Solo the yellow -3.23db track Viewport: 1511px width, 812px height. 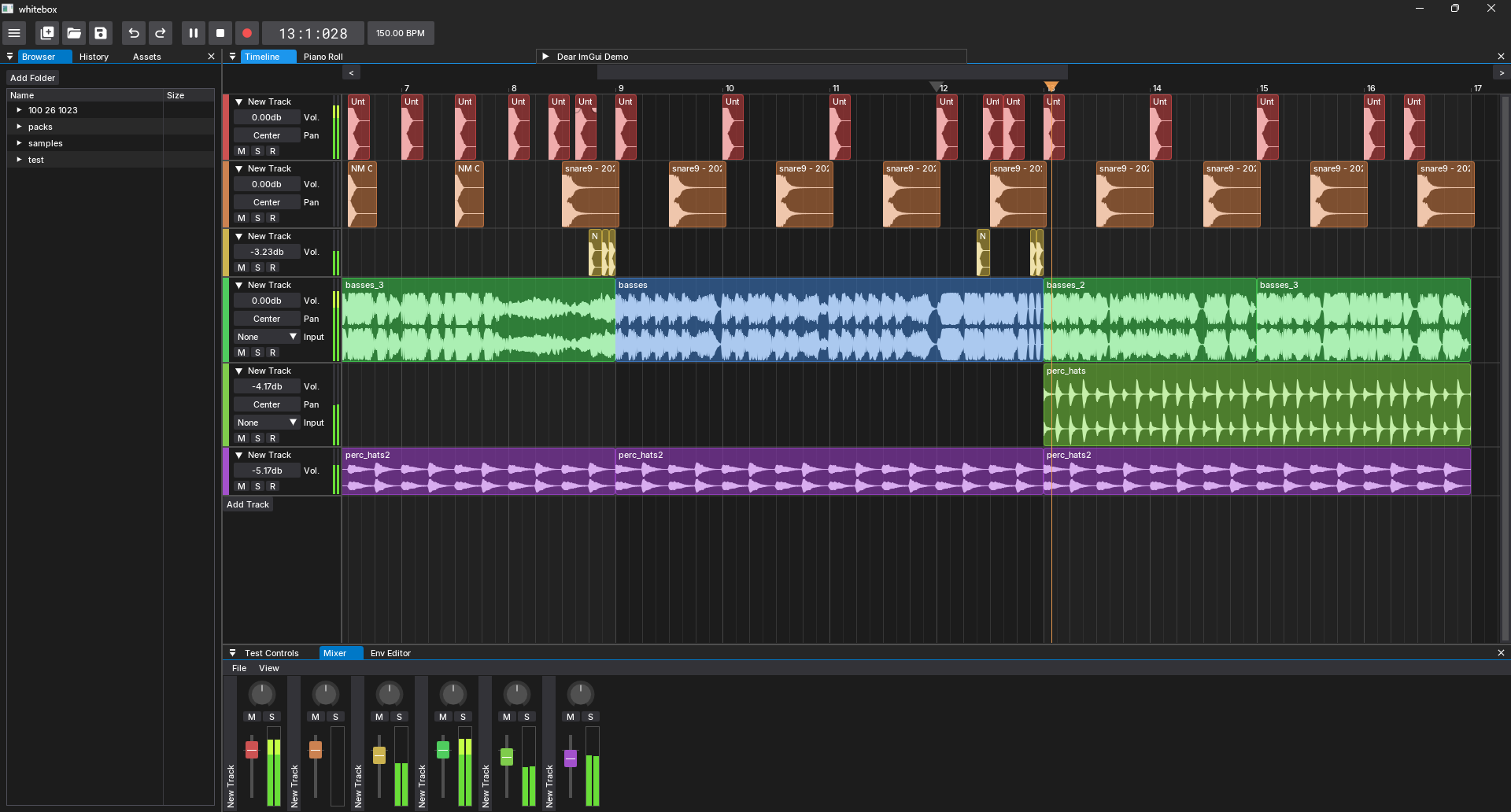pos(257,268)
